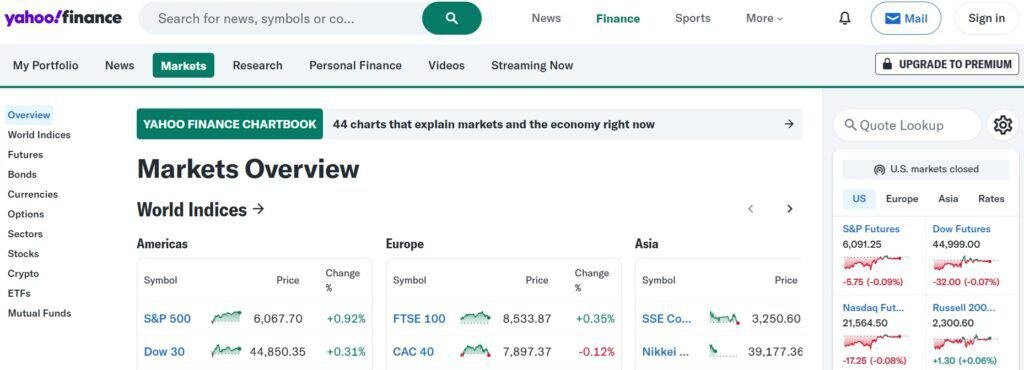Click the S&P 500 sparkline chart
The image size is (1024, 370).
(x=226, y=318)
